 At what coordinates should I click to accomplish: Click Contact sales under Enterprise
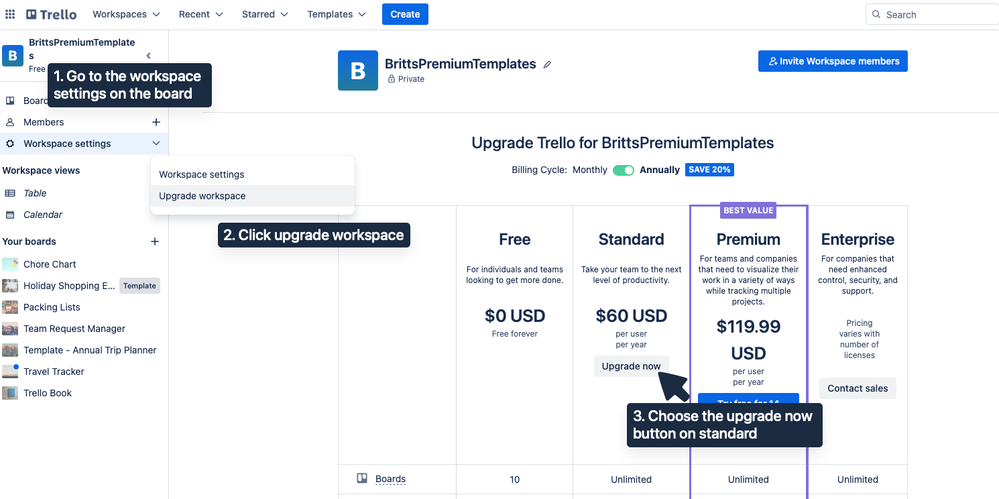[x=858, y=388]
